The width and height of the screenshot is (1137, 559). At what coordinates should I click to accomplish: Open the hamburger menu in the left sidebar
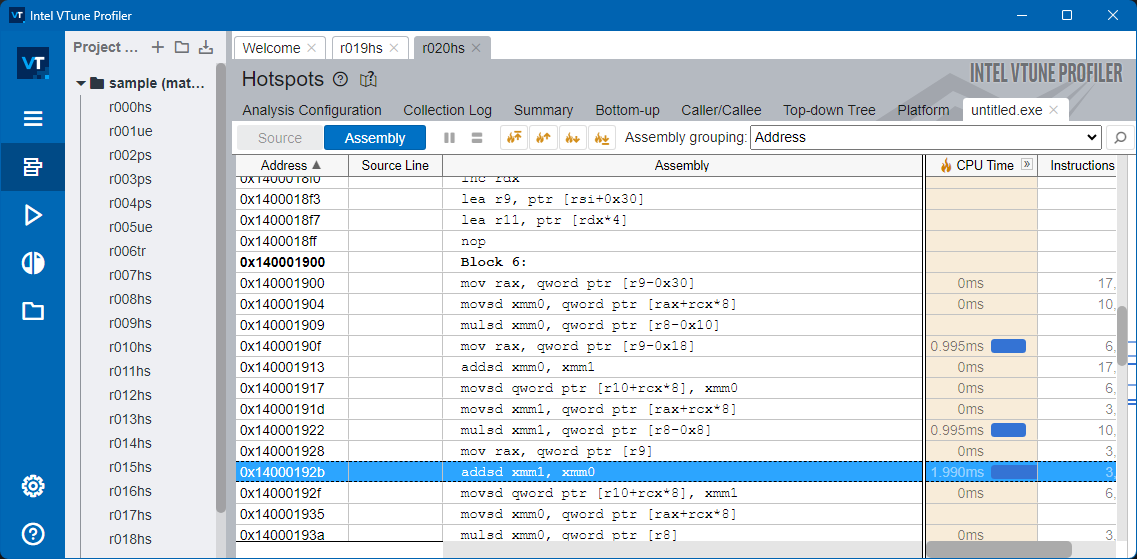pos(32,119)
